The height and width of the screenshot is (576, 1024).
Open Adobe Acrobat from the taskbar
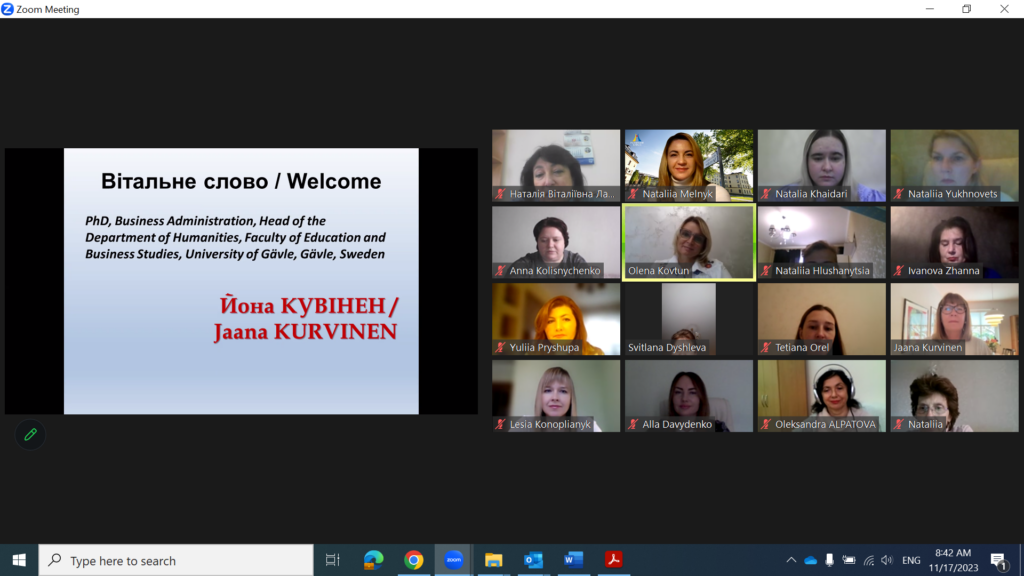(x=613, y=560)
